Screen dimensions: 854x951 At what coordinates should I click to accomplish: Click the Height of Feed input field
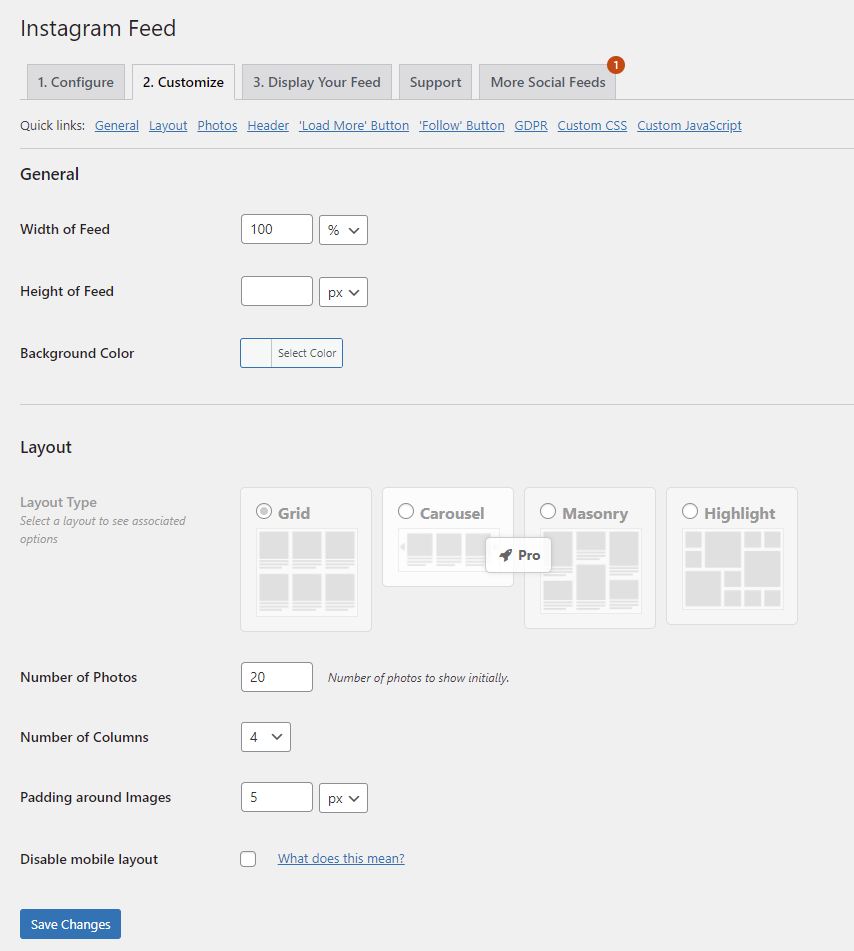coord(277,291)
